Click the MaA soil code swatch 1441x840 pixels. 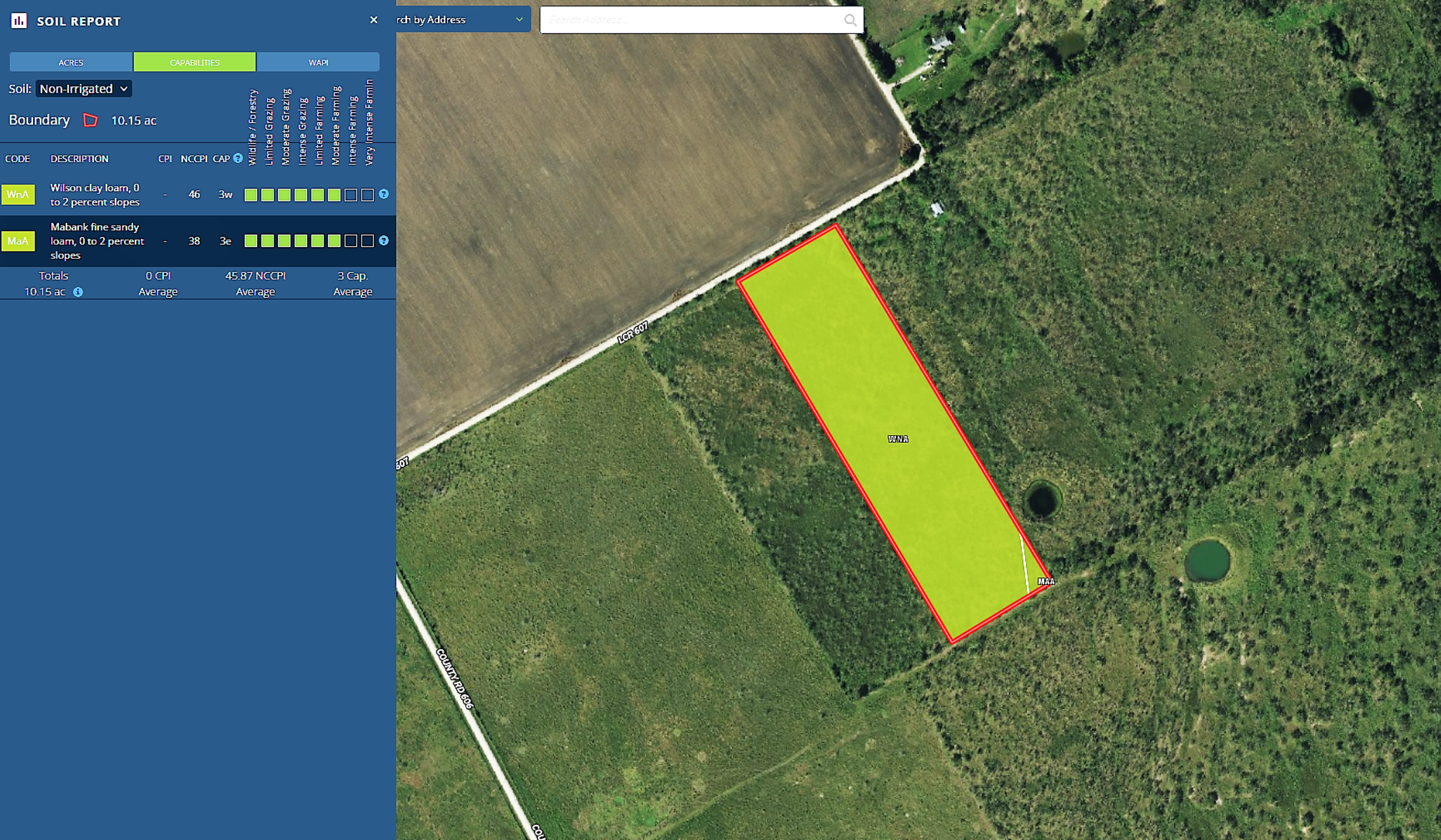coord(17,241)
